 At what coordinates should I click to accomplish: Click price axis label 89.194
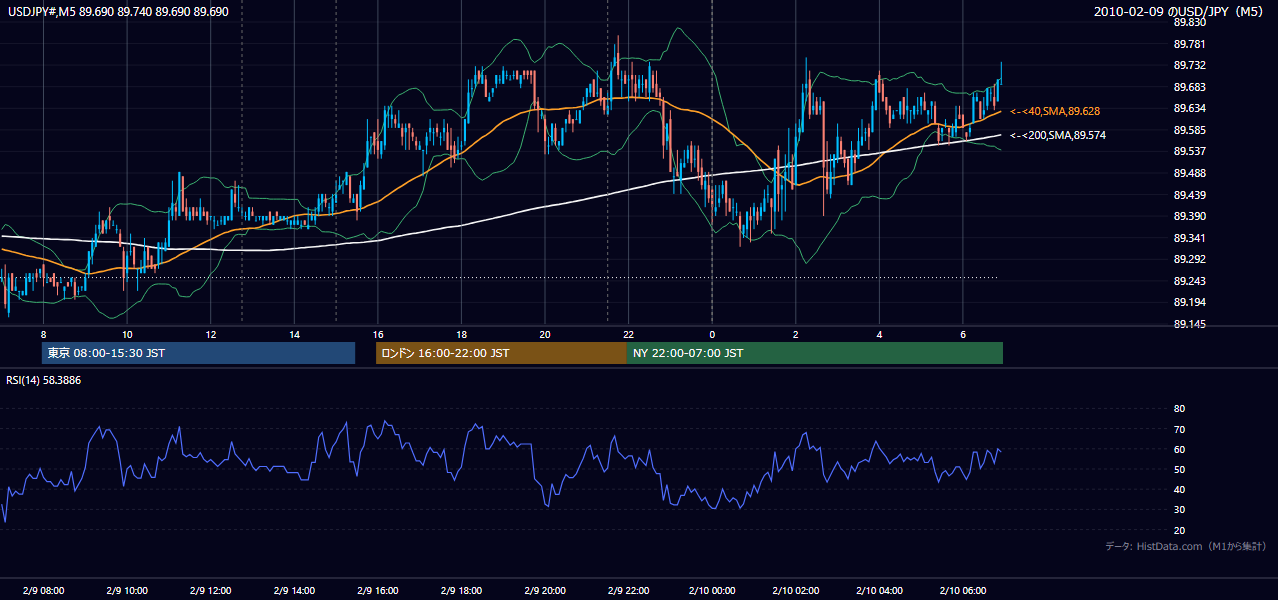[x=1190, y=302]
